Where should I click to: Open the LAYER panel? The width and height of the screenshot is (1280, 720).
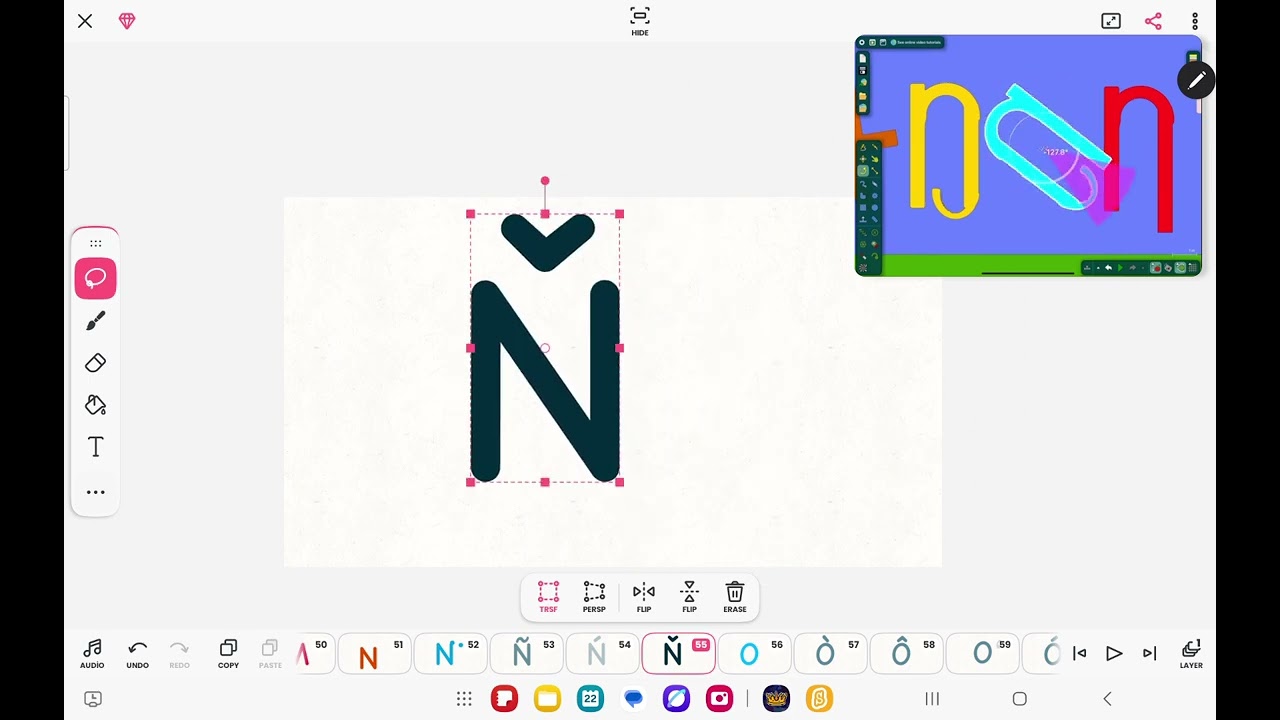coord(1191,654)
